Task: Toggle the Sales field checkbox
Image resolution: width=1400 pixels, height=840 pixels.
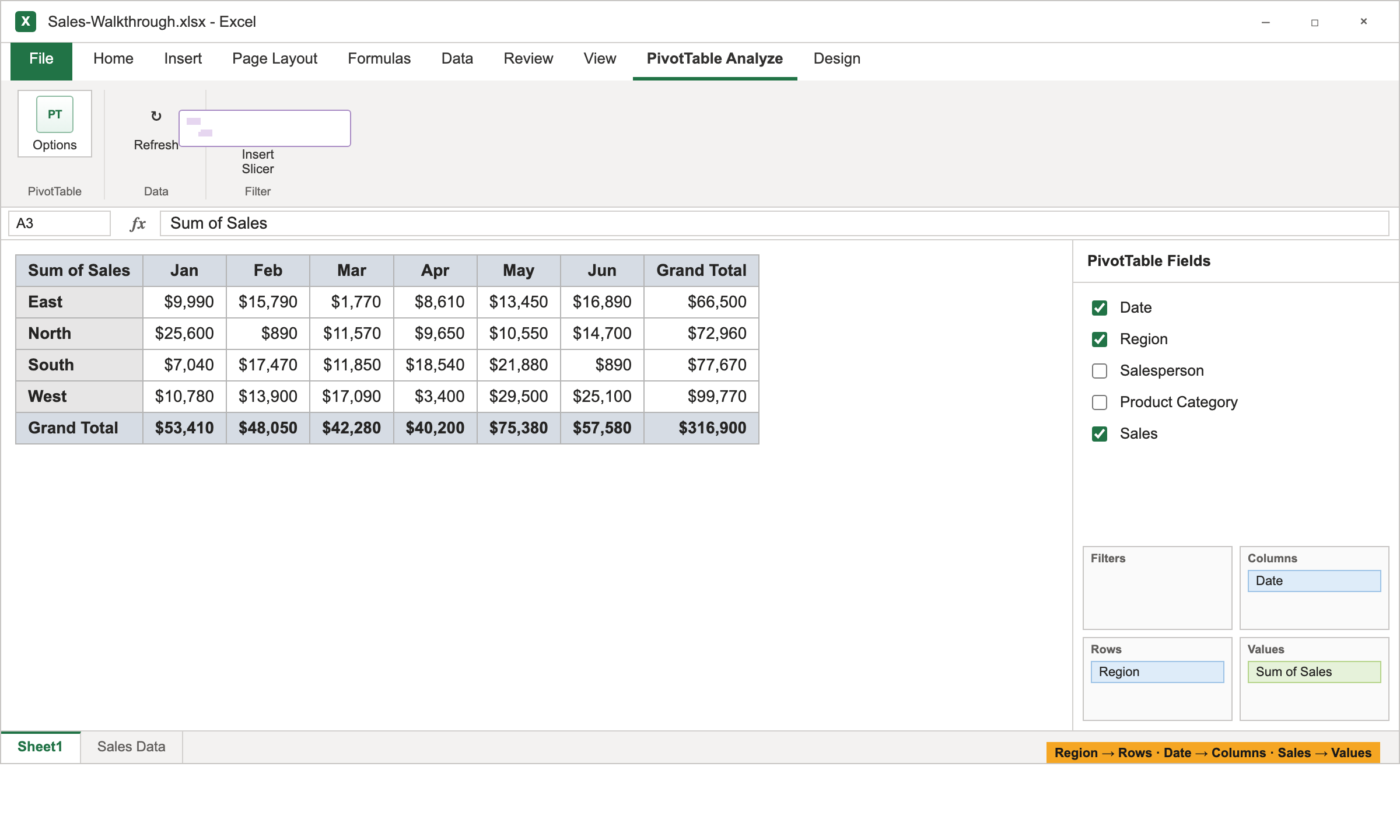Action: [1100, 434]
